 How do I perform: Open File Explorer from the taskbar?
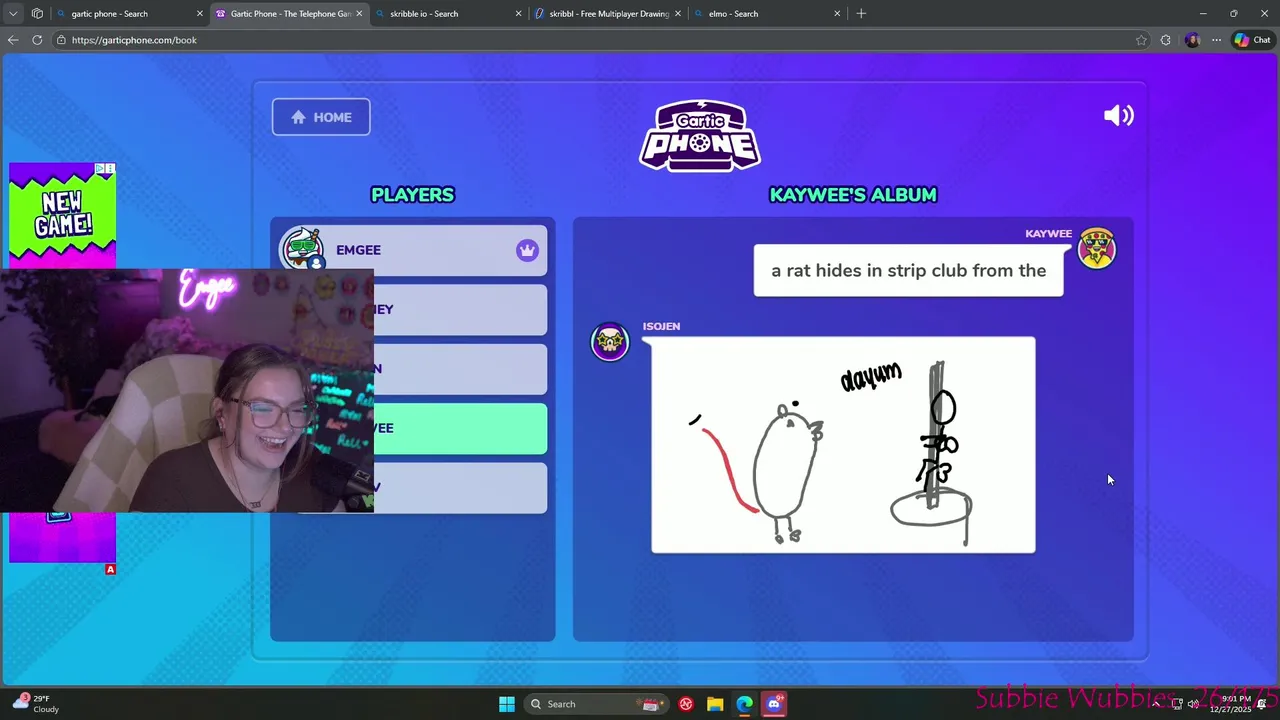coord(715,704)
